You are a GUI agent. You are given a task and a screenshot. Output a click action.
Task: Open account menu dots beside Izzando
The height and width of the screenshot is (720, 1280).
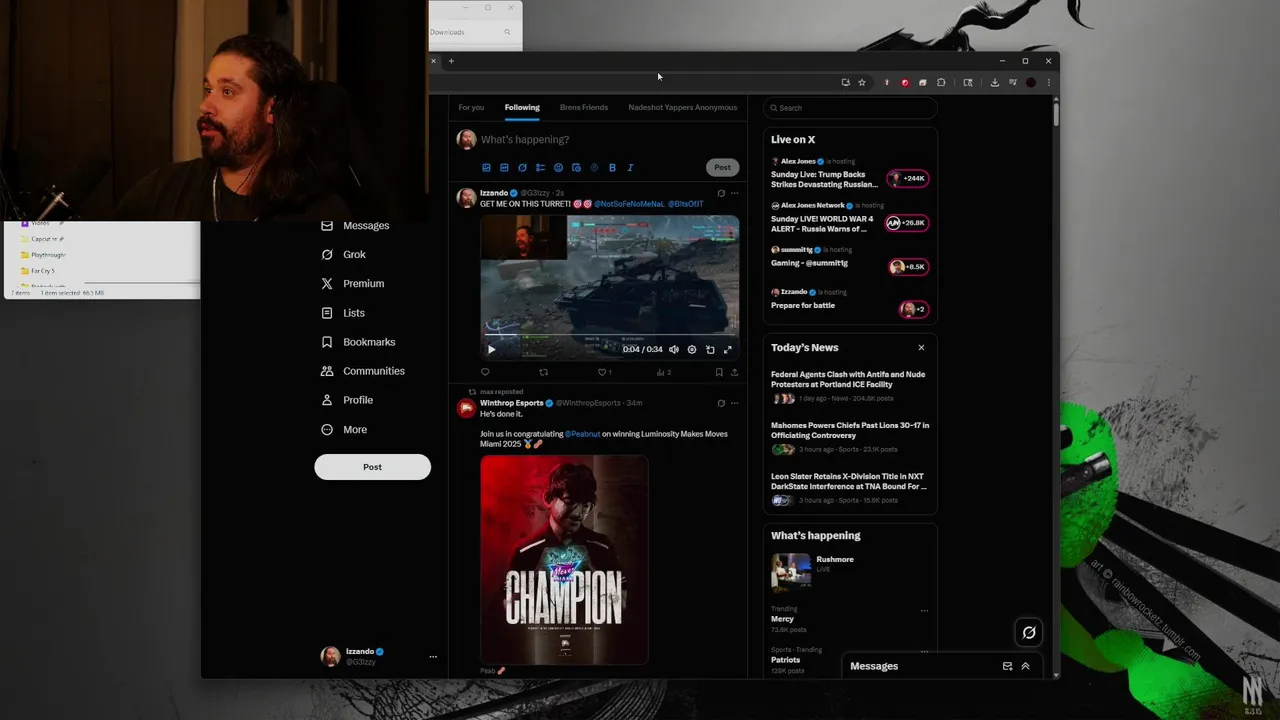tap(433, 657)
